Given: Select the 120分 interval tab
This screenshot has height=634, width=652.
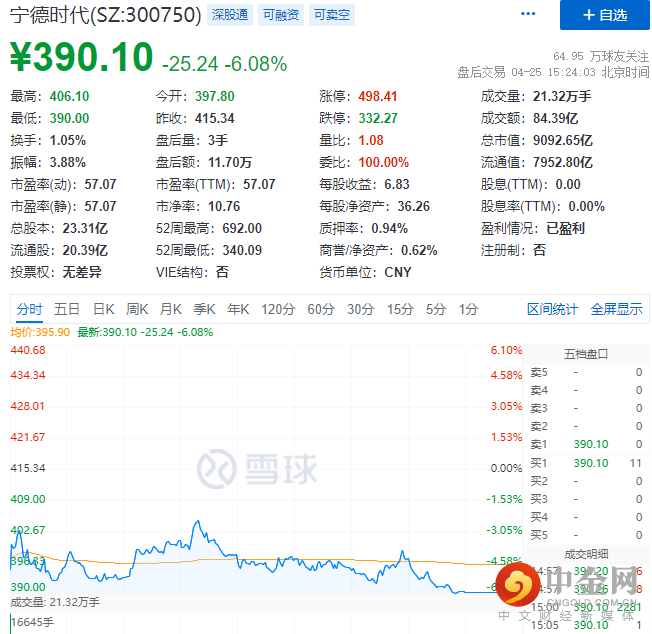Looking at the screenshot, I should click(x=278, y=309).
